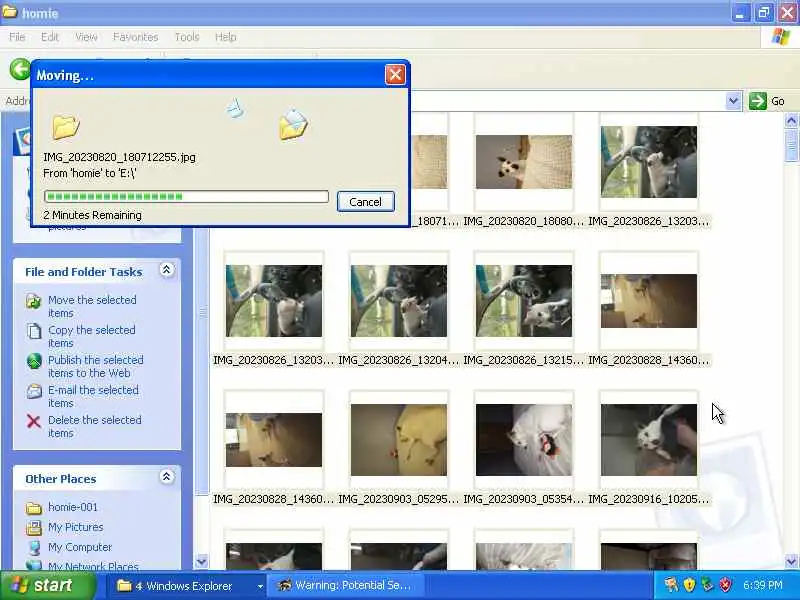
Task: Click the file name IMG_20230820_180712255.jpg in dialog
Action: [x=119, y=157]
